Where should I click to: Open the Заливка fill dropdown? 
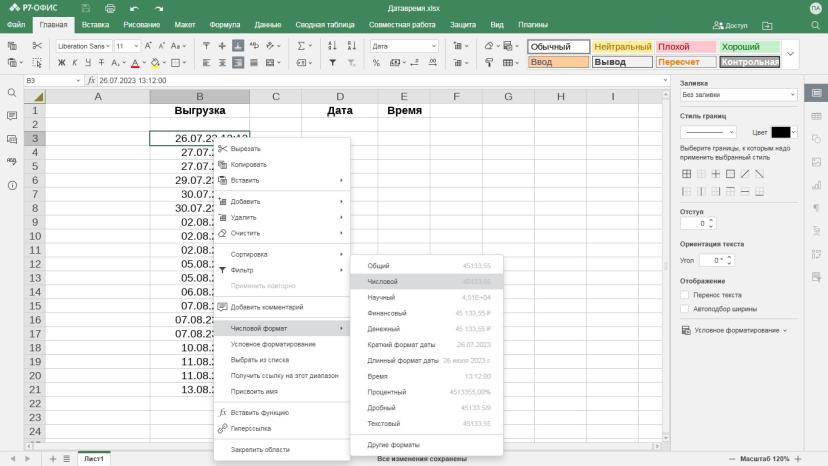(x=738, y=95)
